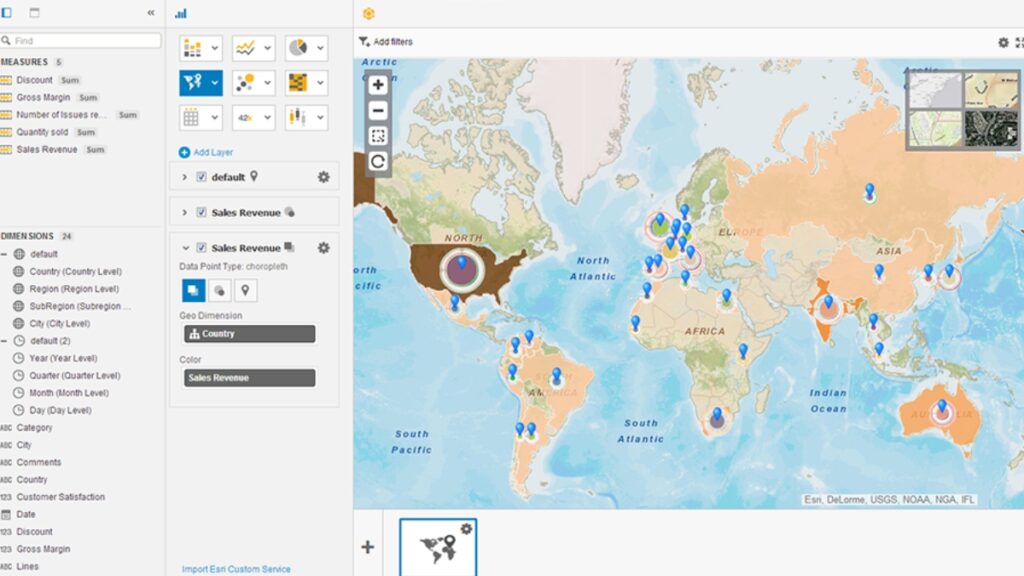The width and height of the screenshot is (1024, 576).
Task: Select the geo map chart type
Action: (193, 83)
